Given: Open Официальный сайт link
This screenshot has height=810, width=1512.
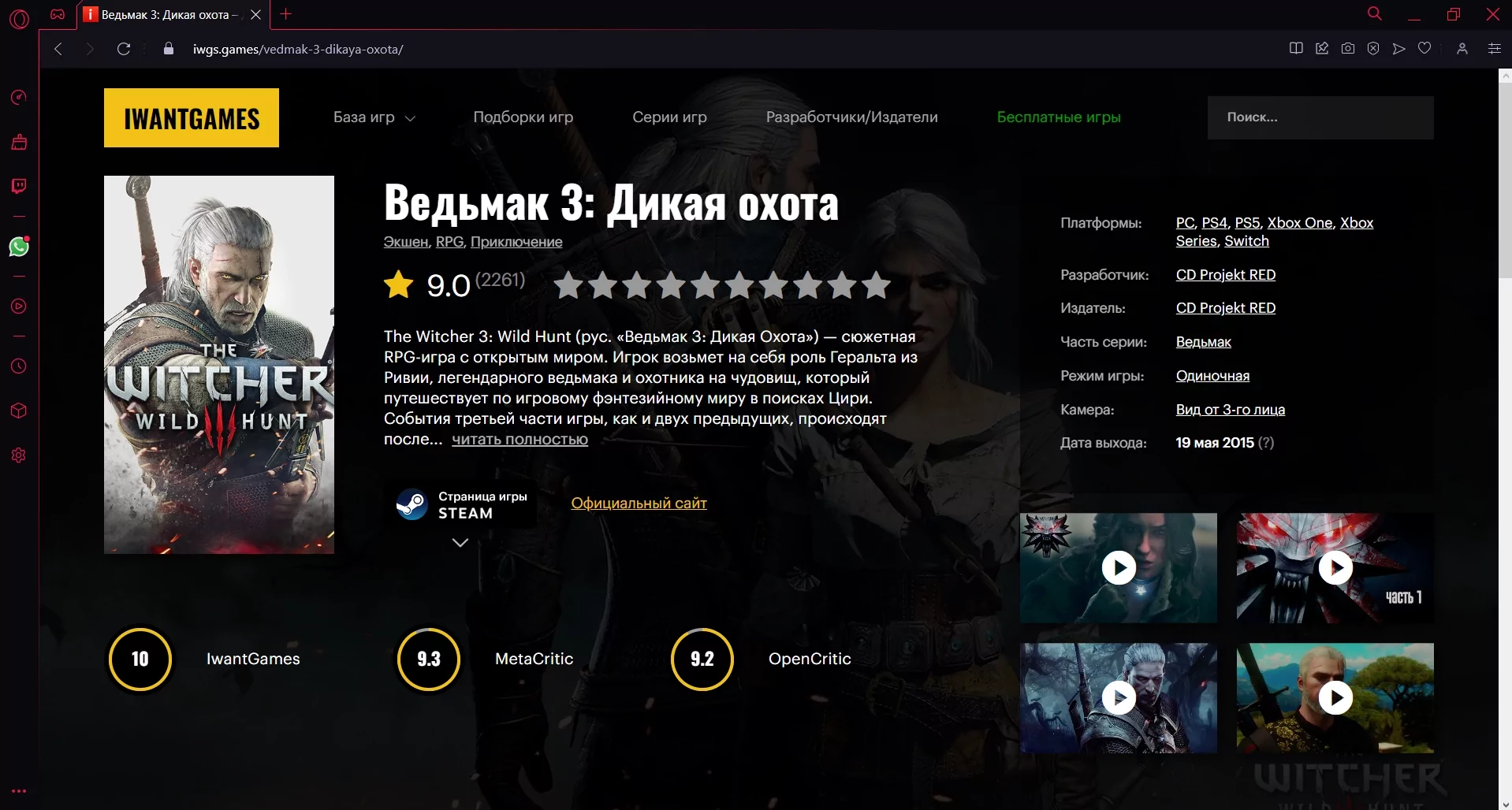Looking at the screenshot, I should (639, 503).
